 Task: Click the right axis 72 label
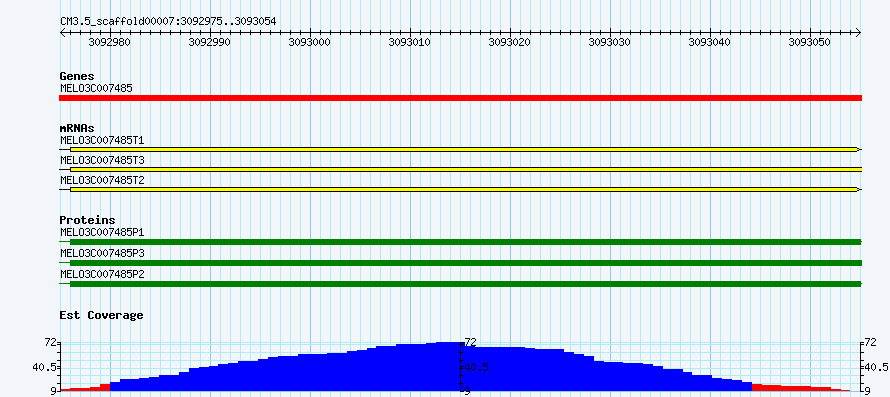[871, 342]
